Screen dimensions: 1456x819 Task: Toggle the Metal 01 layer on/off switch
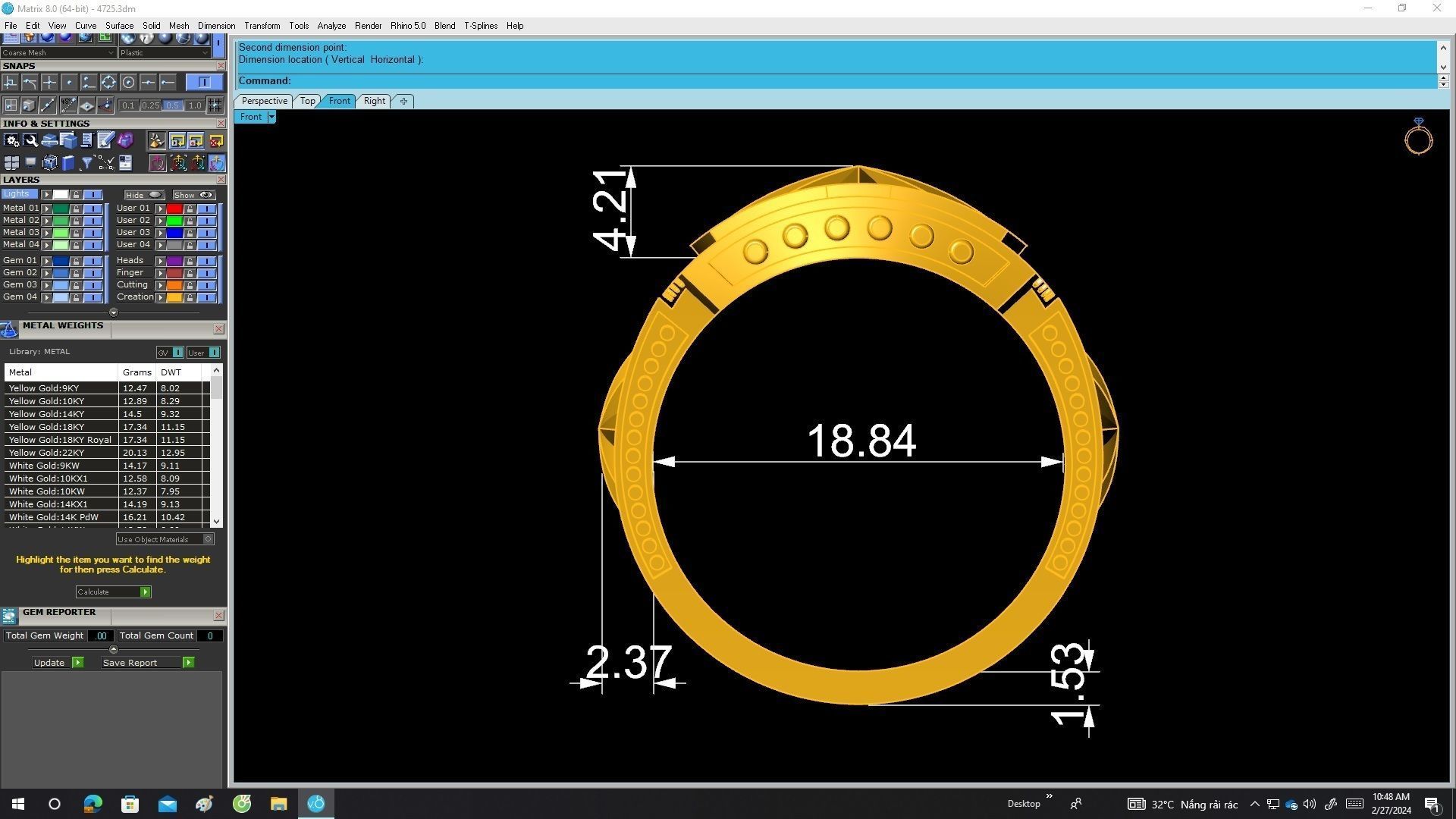click(93, 209)
